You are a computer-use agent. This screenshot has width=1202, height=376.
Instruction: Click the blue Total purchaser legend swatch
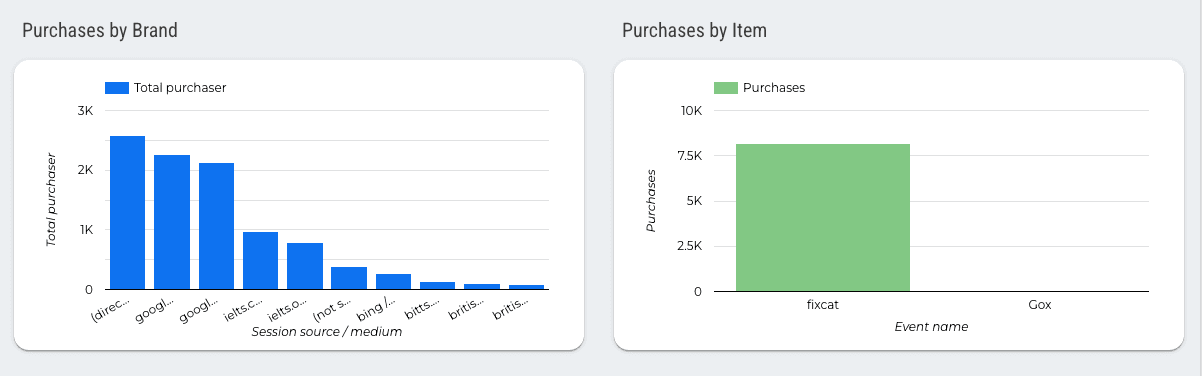117,88
